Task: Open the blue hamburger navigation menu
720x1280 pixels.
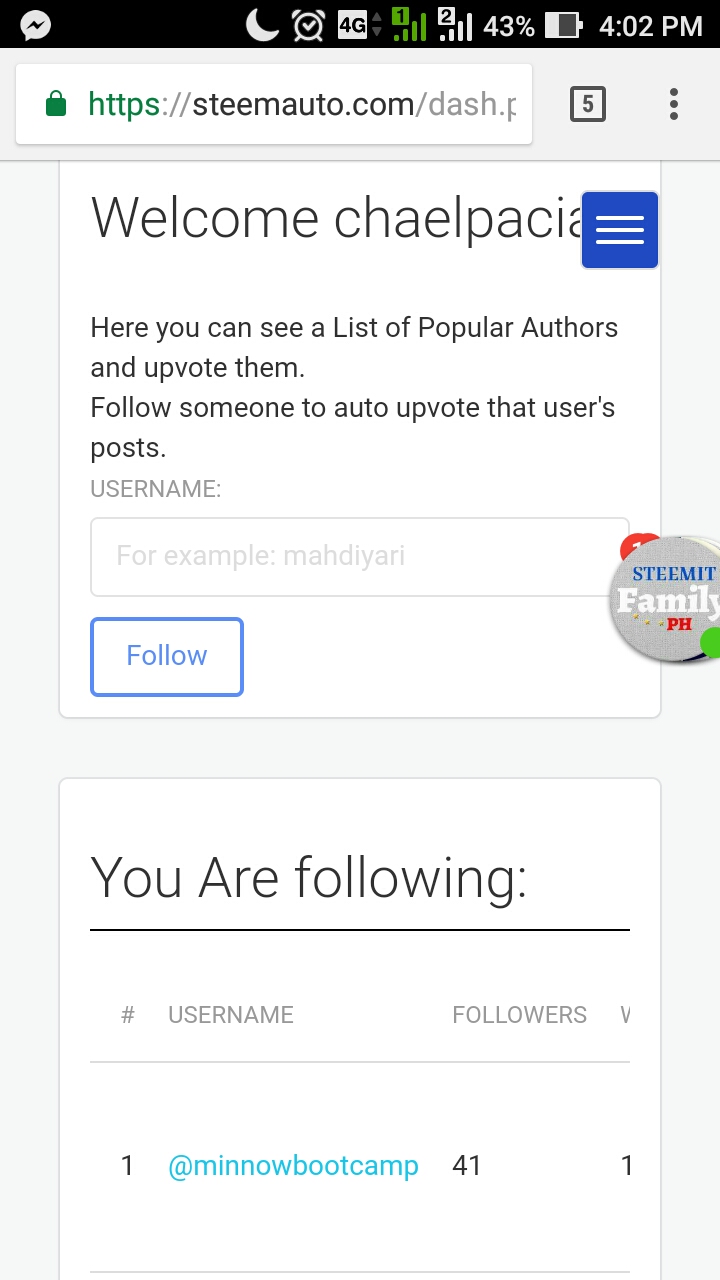Action: click(x=620, y=230)
